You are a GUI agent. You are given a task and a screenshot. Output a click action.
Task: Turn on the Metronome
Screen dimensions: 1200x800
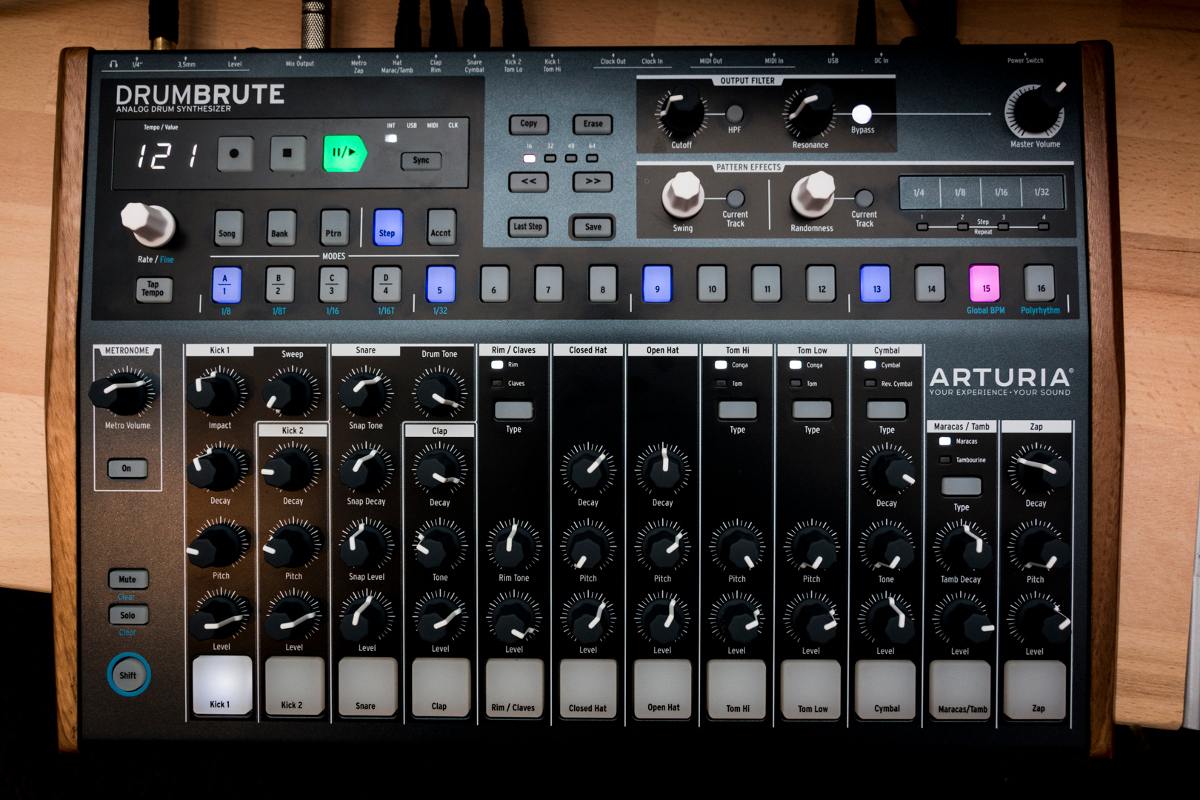(127, 467)
